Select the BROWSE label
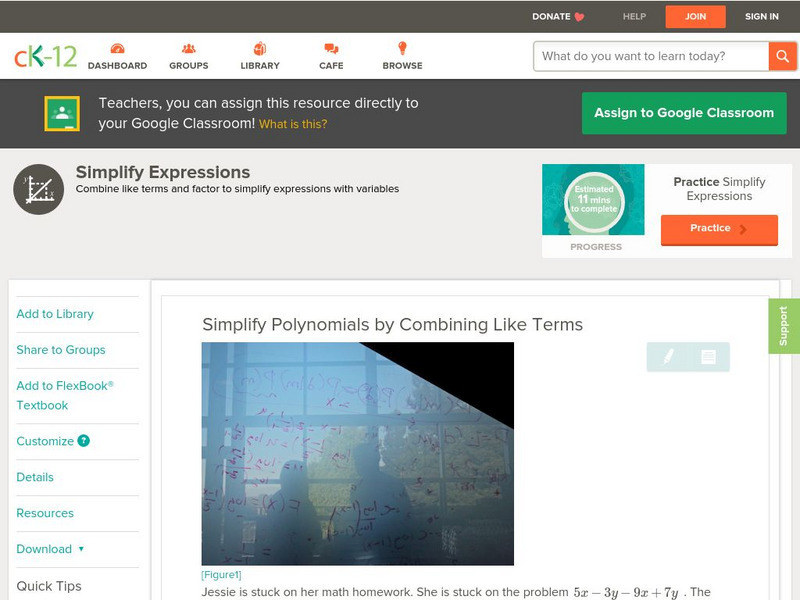800x600 pixels. [403, 66]
